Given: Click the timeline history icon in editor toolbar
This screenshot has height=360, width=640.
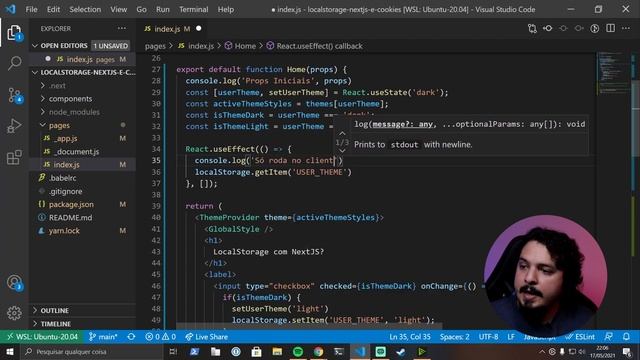Looking at the screenshot, I should (x=595, y=29).
